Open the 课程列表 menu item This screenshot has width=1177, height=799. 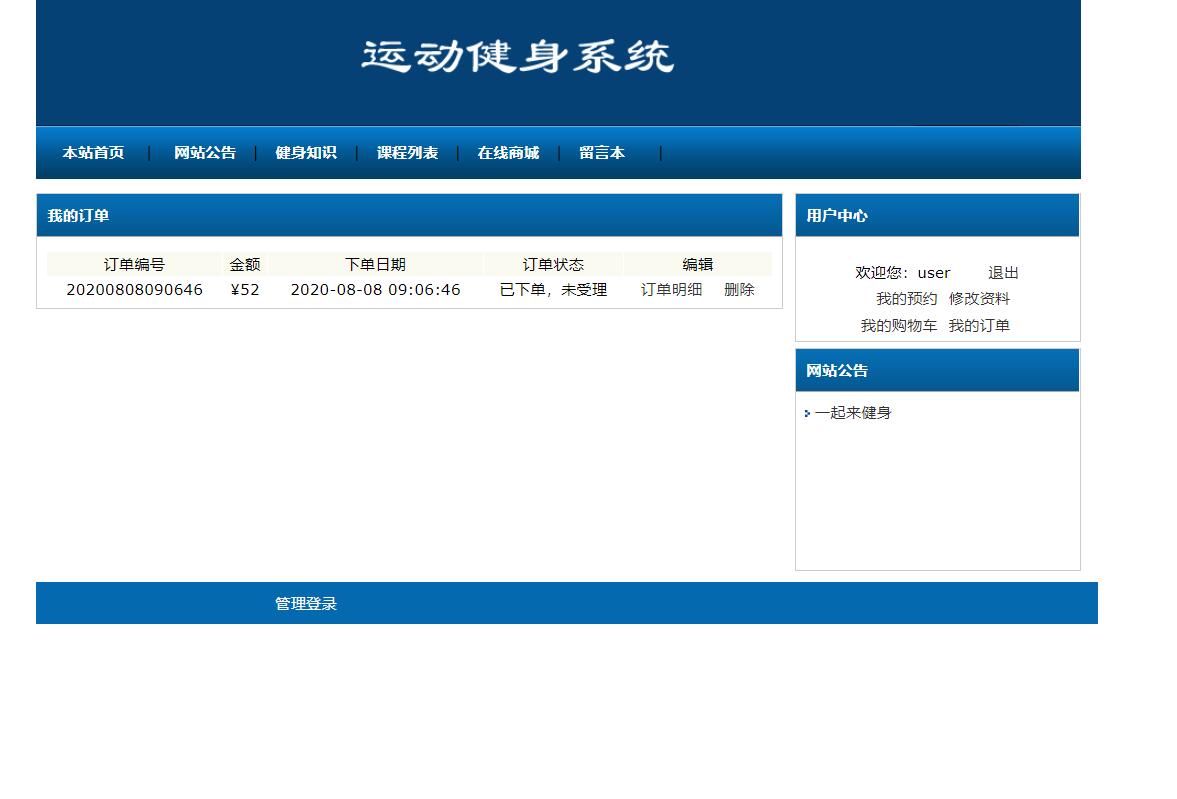point(406,153)
